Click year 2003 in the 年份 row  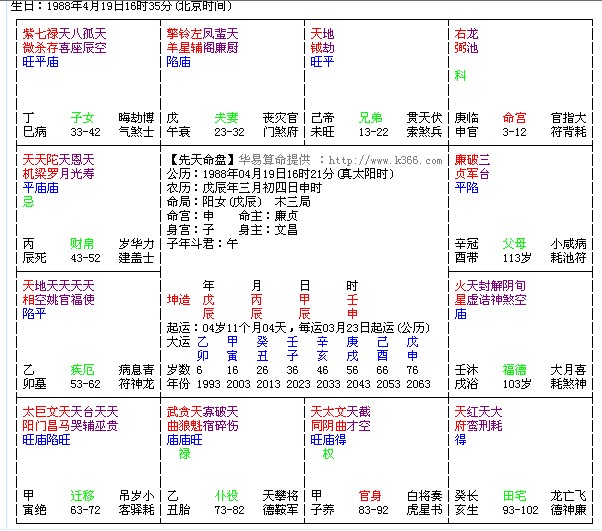238,384
